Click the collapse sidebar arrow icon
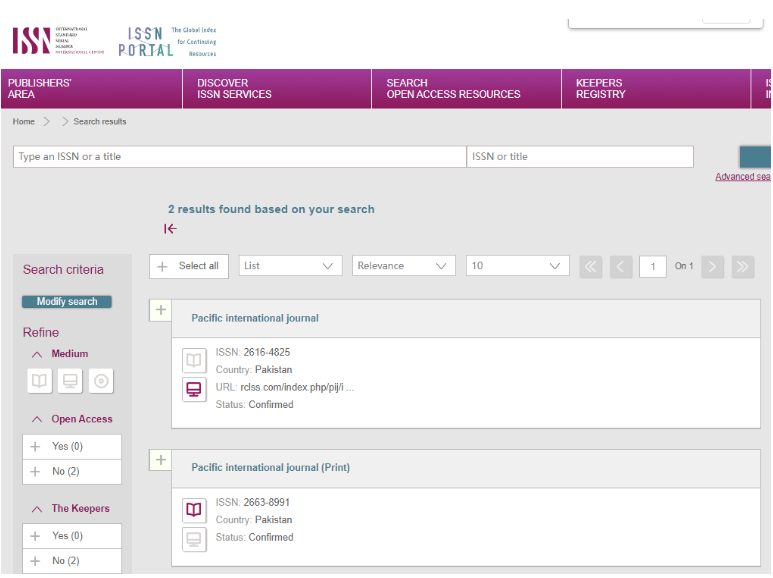This screenshot has height=578, width=773. coord(171,229)
